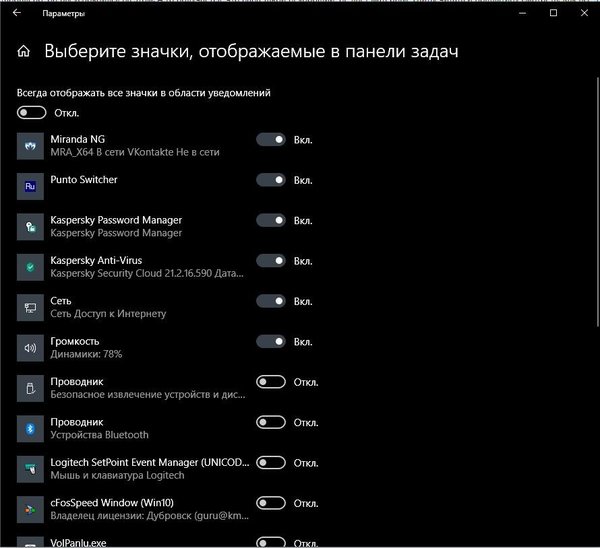
Task: Click 'Безопасное извлечение устройств' description
Action: (148, 395)
